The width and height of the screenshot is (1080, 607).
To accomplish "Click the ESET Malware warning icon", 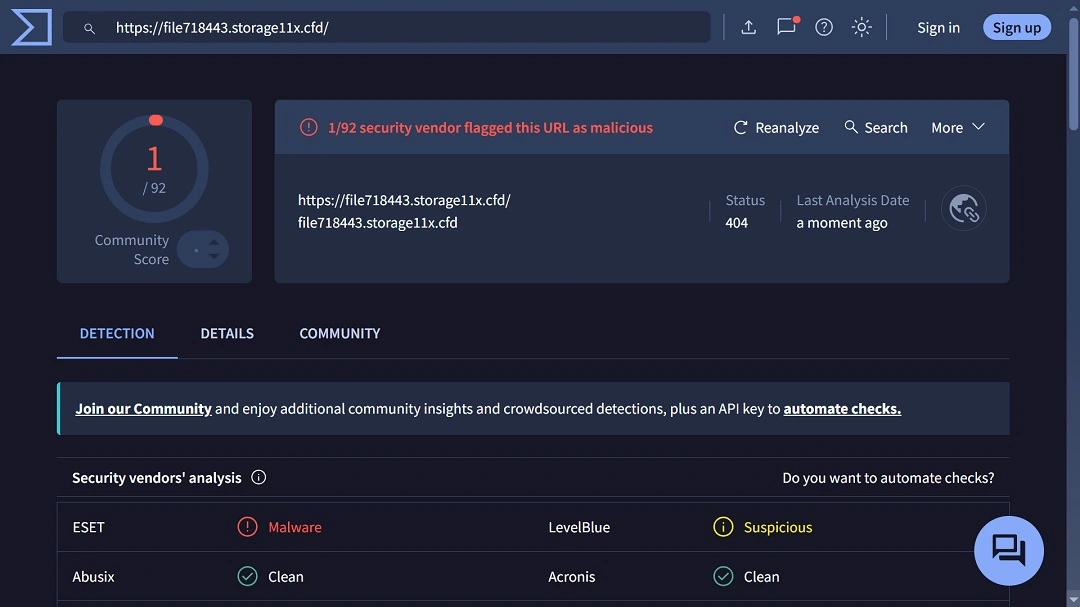I will tap(247, 527).
